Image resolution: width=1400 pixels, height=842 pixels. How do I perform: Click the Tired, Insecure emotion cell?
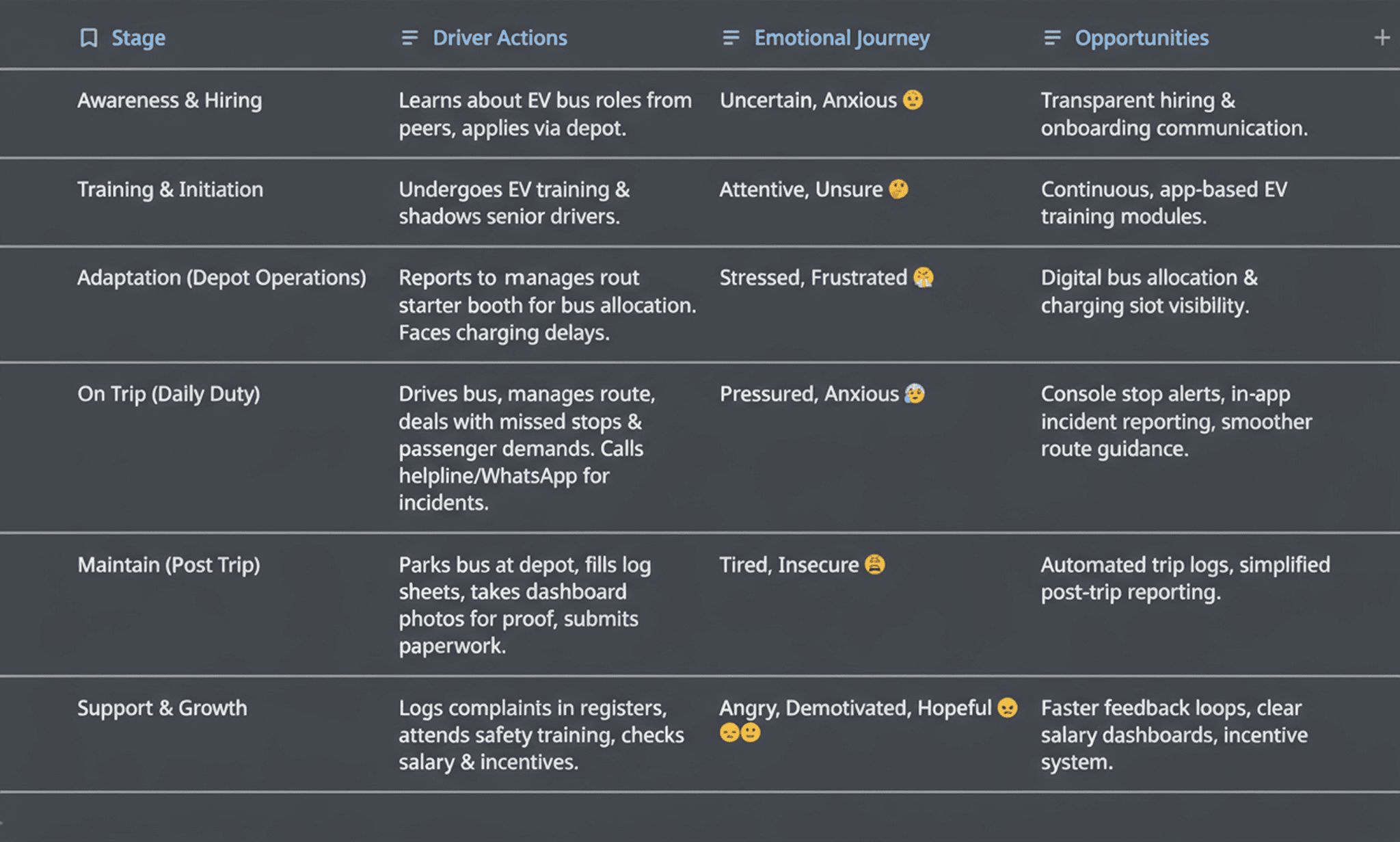pyautogui.click(x=789, y=565)
